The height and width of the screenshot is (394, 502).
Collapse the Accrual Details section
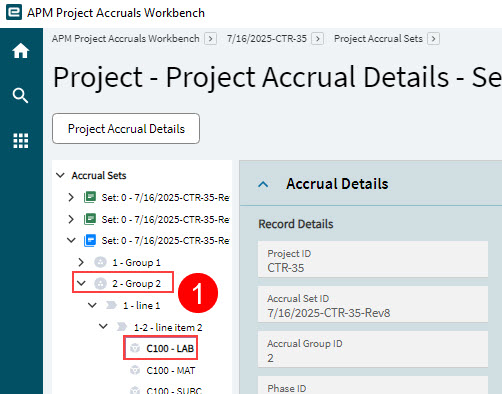coord(263,184)
